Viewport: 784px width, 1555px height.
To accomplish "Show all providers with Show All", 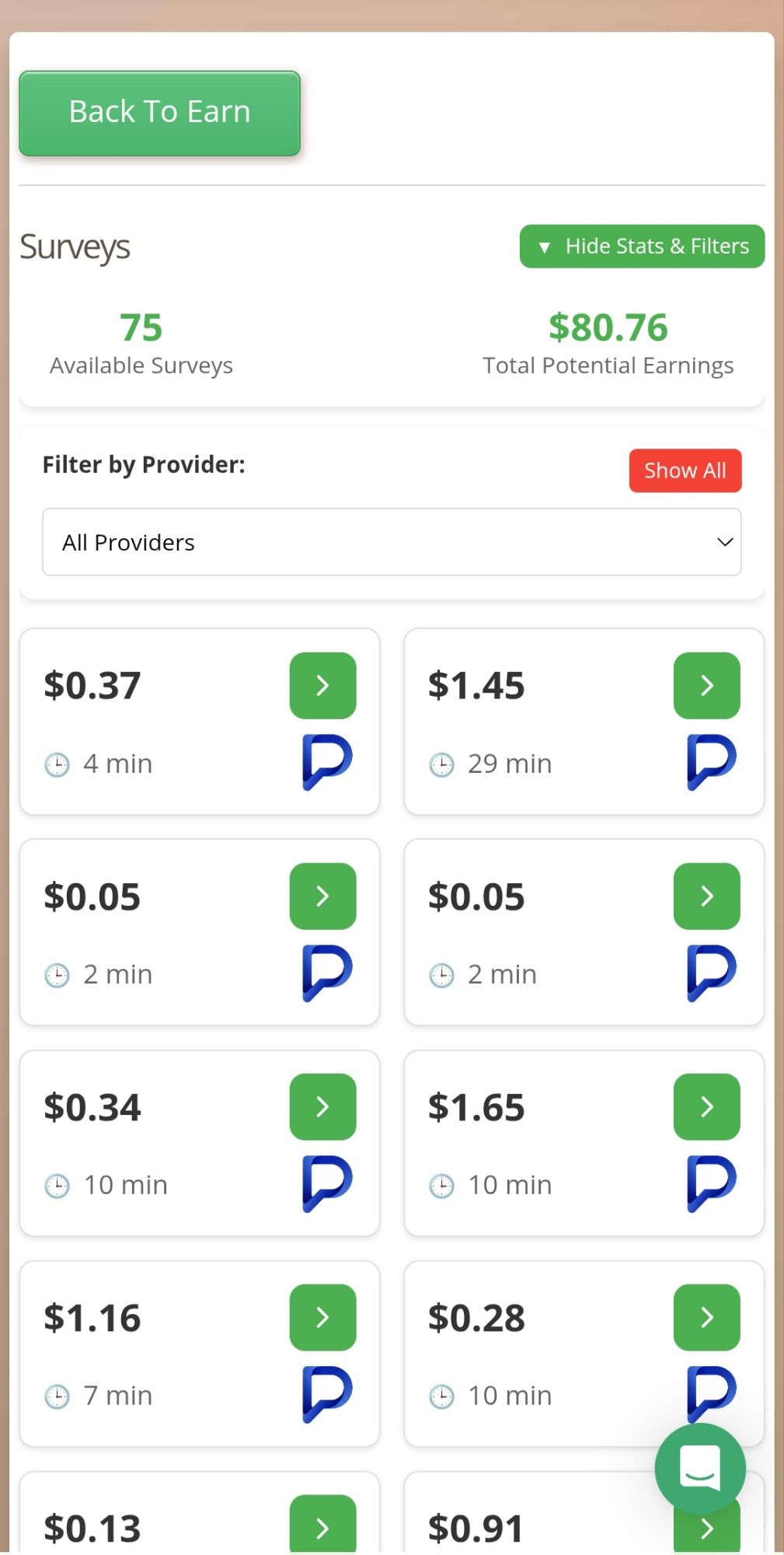I will [x=685, y=470].
